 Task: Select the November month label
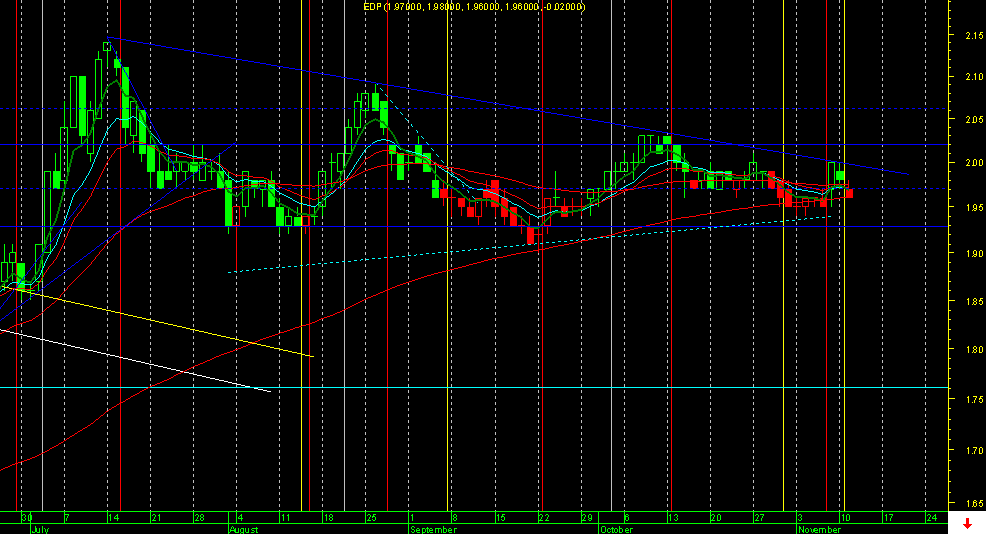click(x=819, y=530)
